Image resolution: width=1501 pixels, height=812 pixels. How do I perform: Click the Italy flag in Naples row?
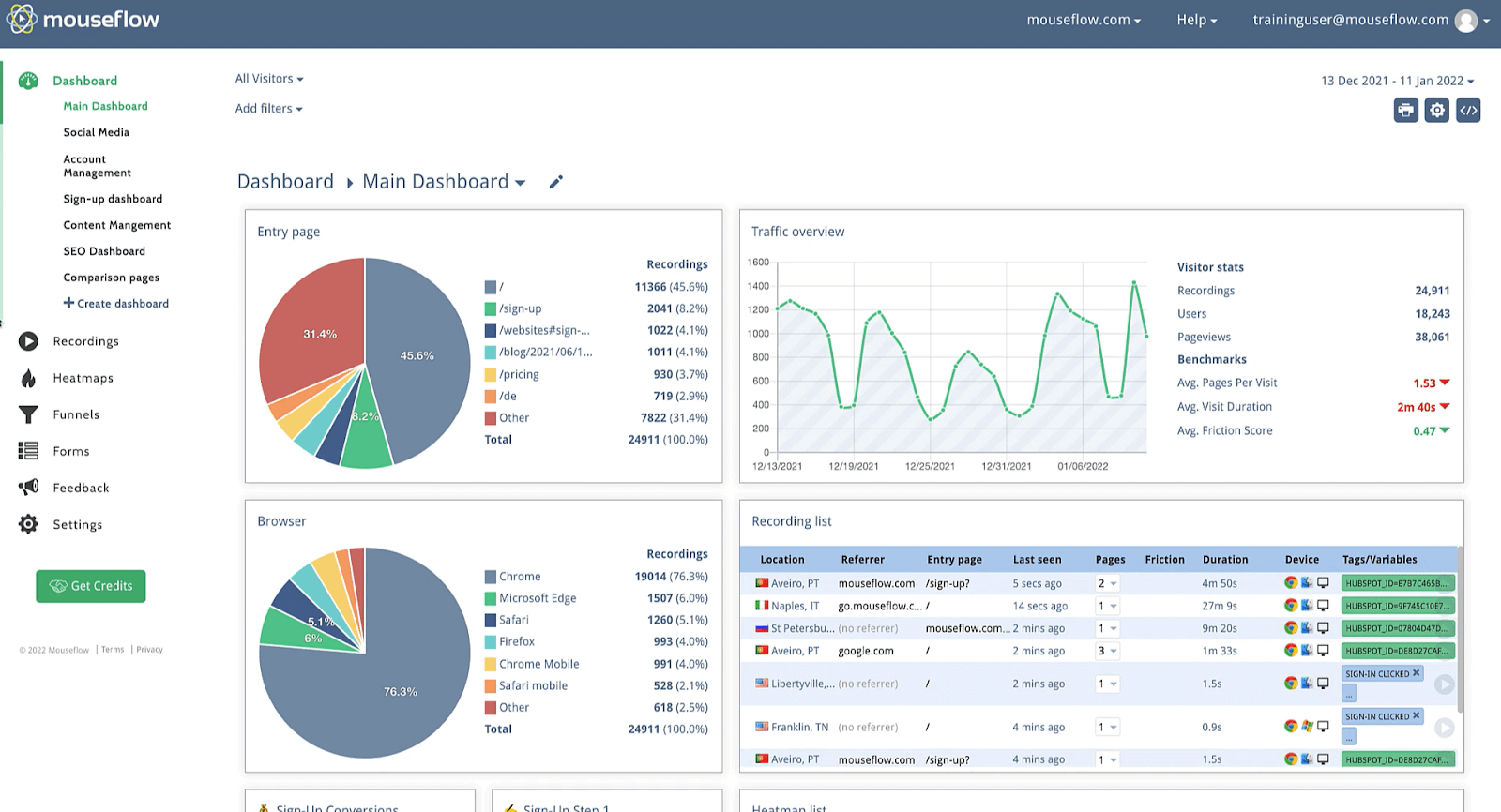(x=762, y=606)
